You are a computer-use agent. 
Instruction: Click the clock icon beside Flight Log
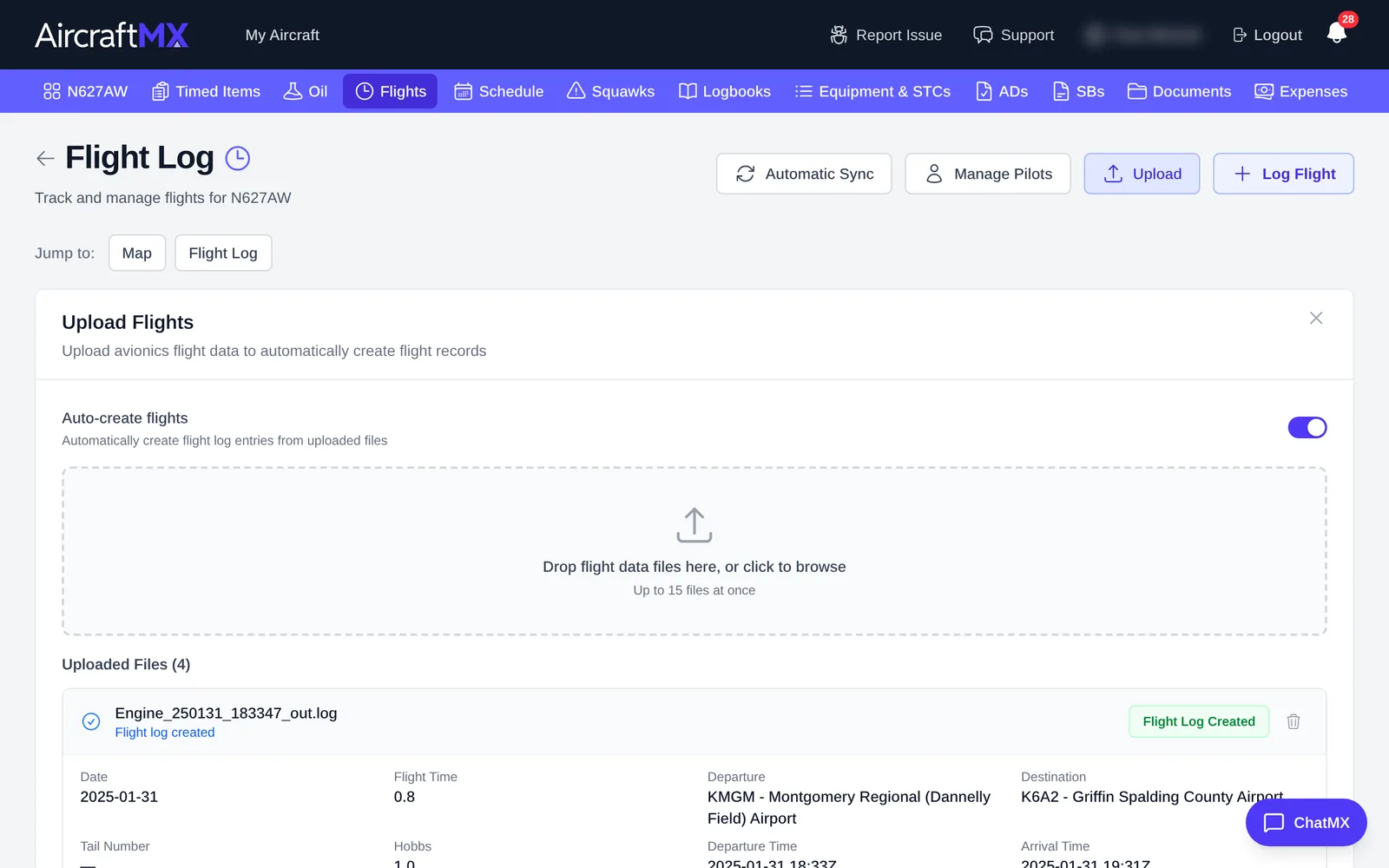click(x=238, y=158)
